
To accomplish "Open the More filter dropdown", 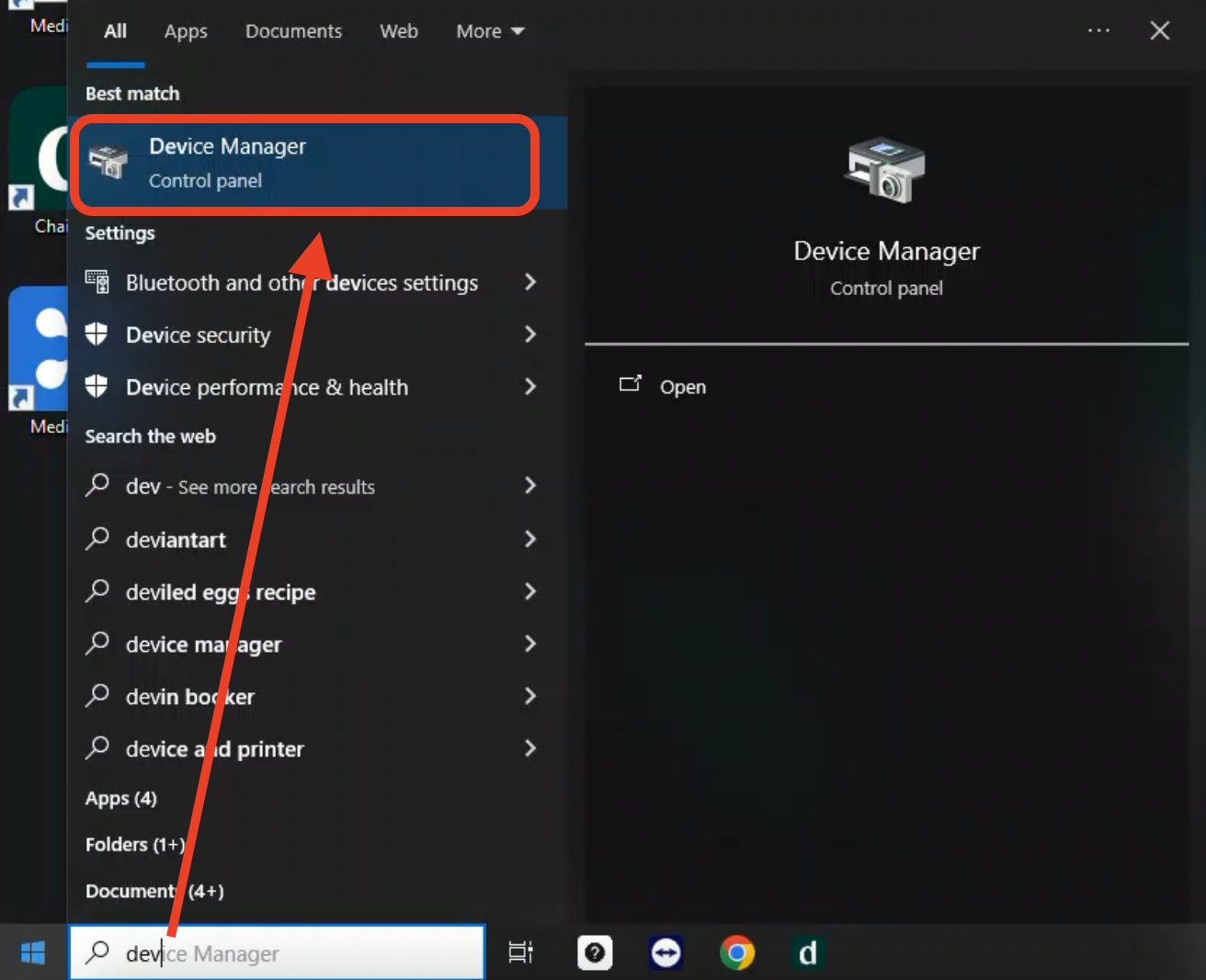I will coord(490,31).
